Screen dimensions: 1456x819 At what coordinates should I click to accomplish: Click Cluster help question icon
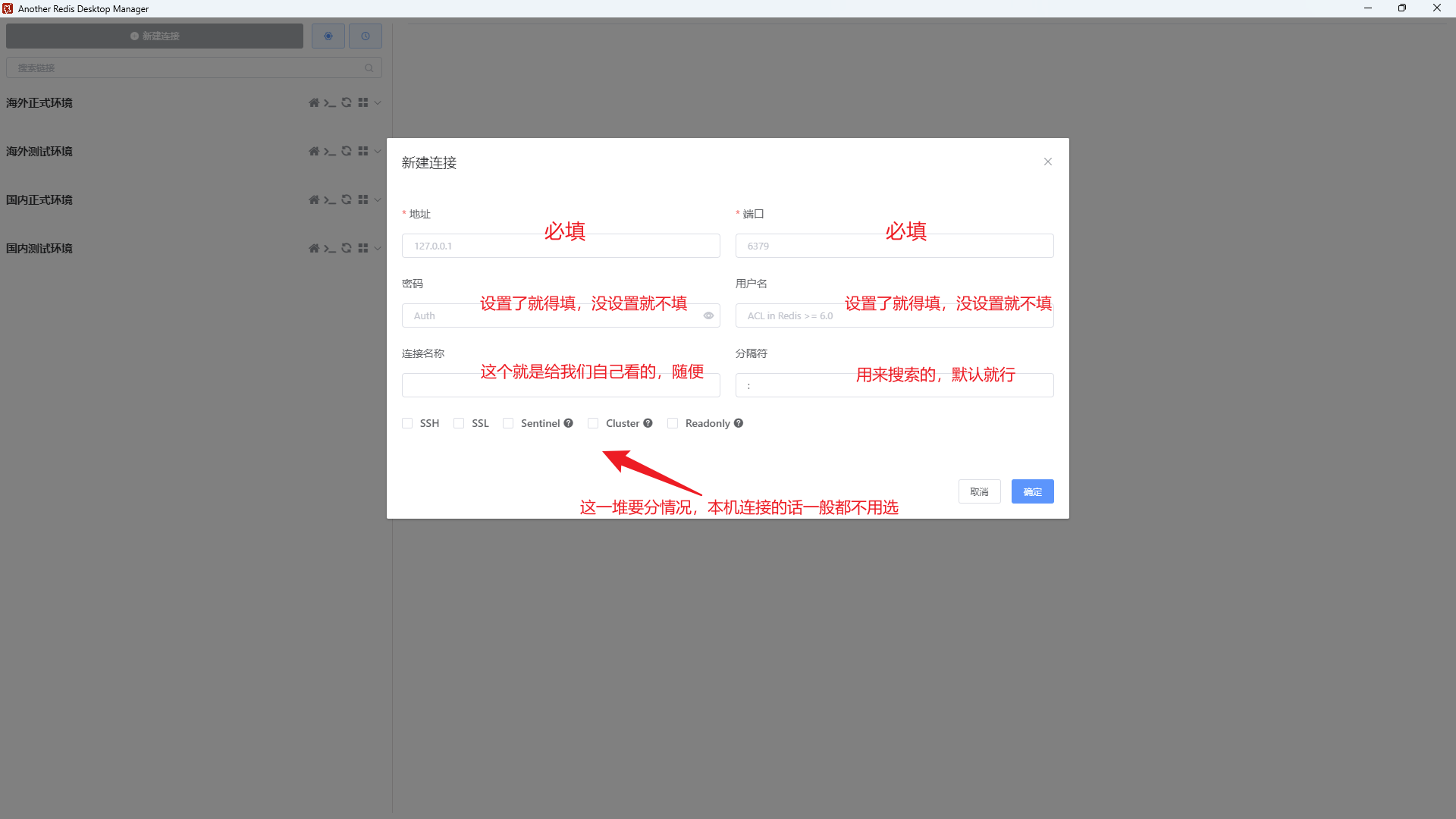(648, 423)
